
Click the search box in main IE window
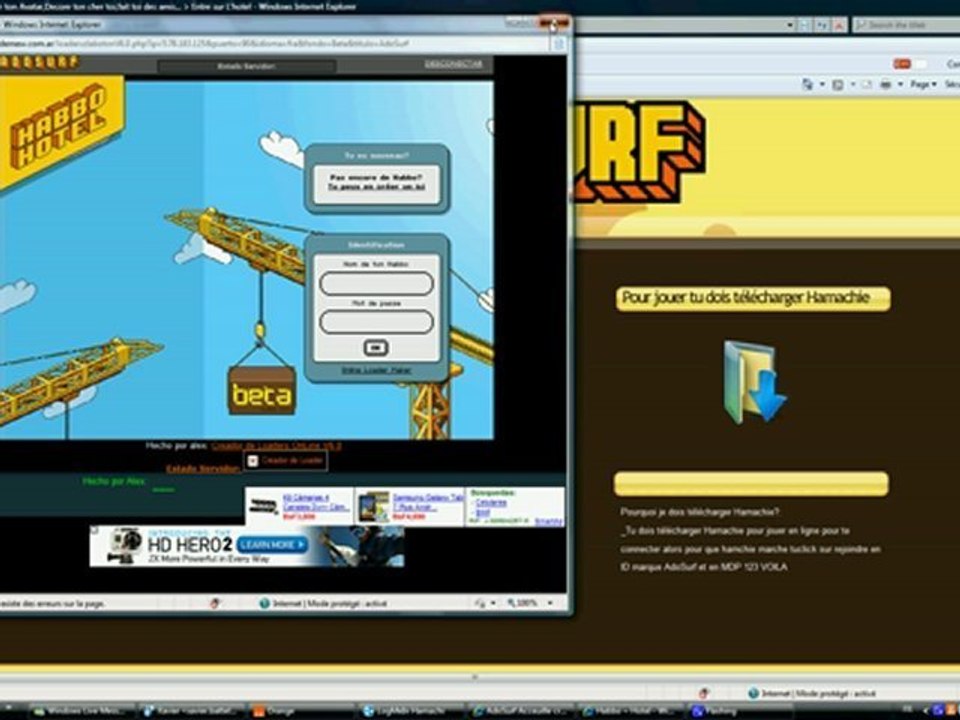pos(906,25)
